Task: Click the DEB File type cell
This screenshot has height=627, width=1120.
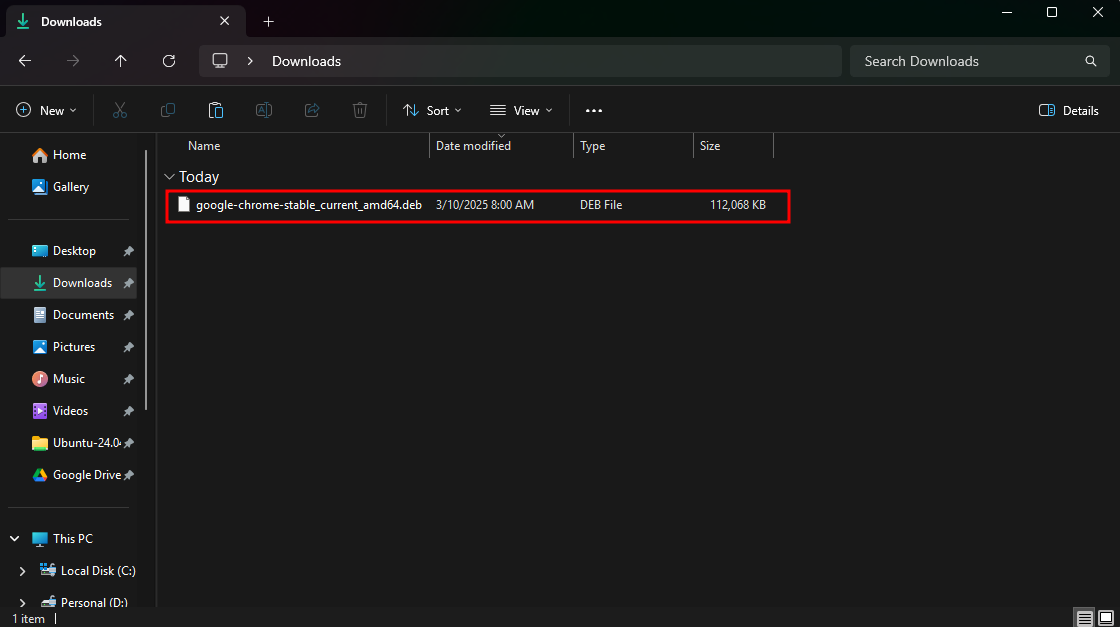Action: point(601,205)
